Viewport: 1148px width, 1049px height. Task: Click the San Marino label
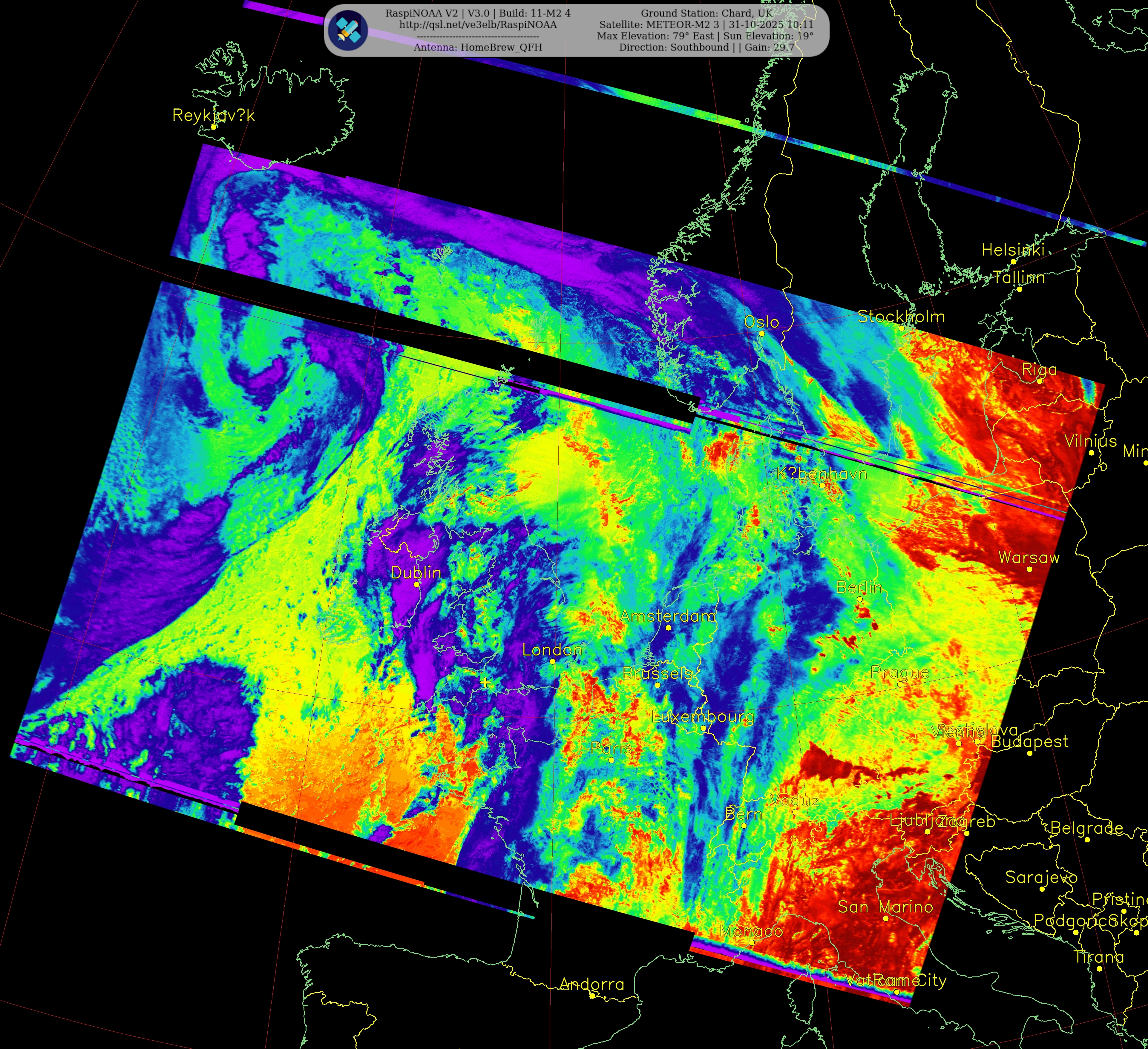point(885,907)
